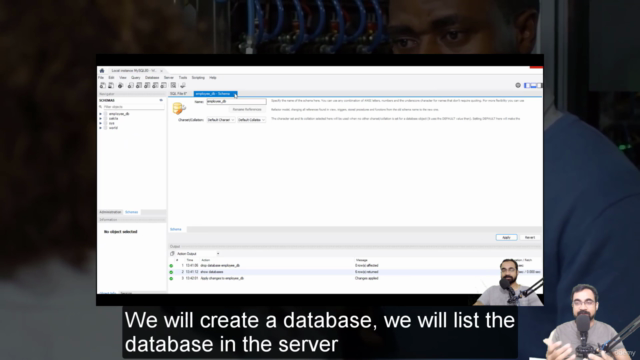The width and height of the screenshot is (640, 360).
Task: Open the Help menu
Action: (x=213, y=78)
